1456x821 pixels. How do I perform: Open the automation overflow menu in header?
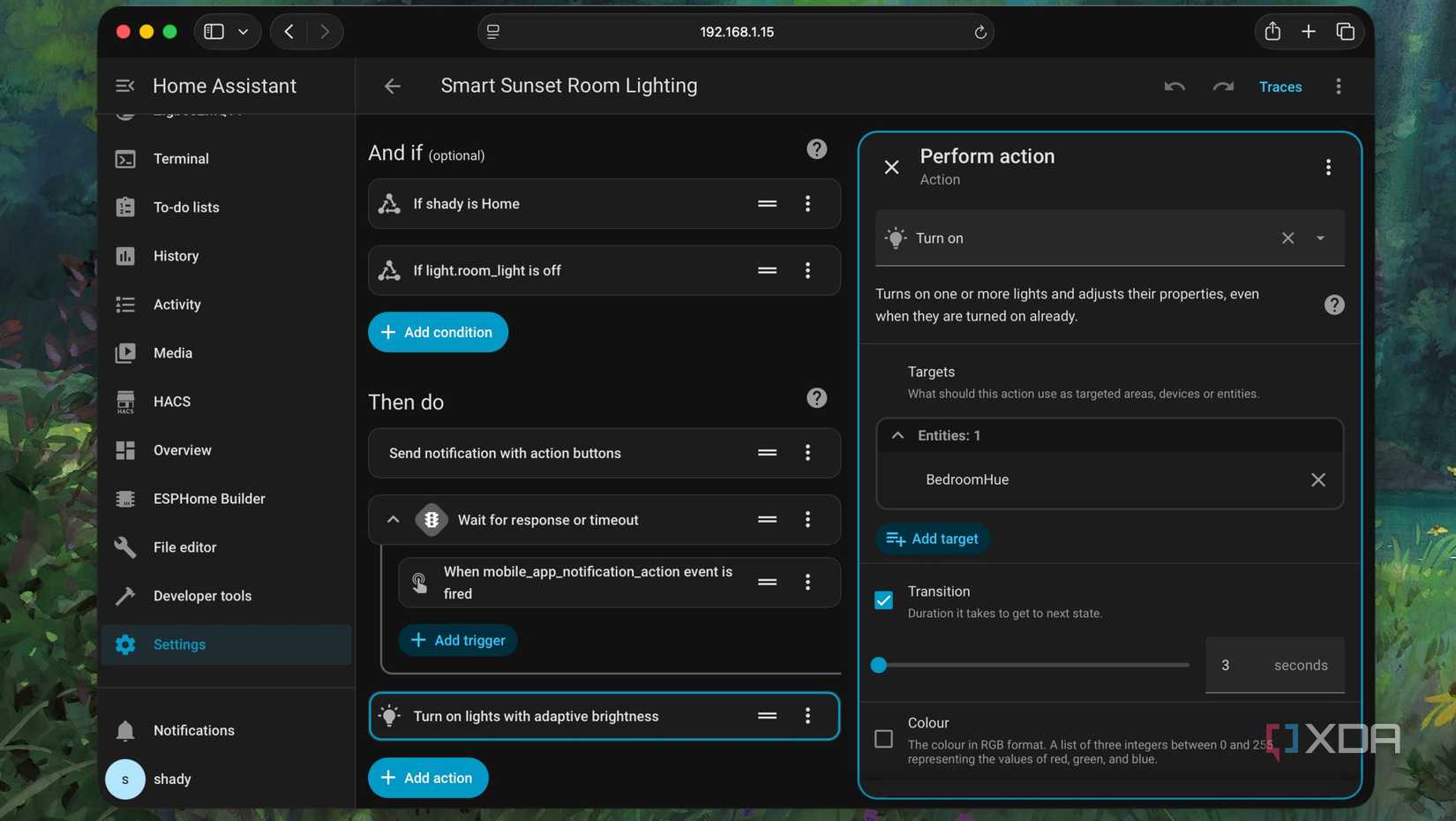(1339, 87)
